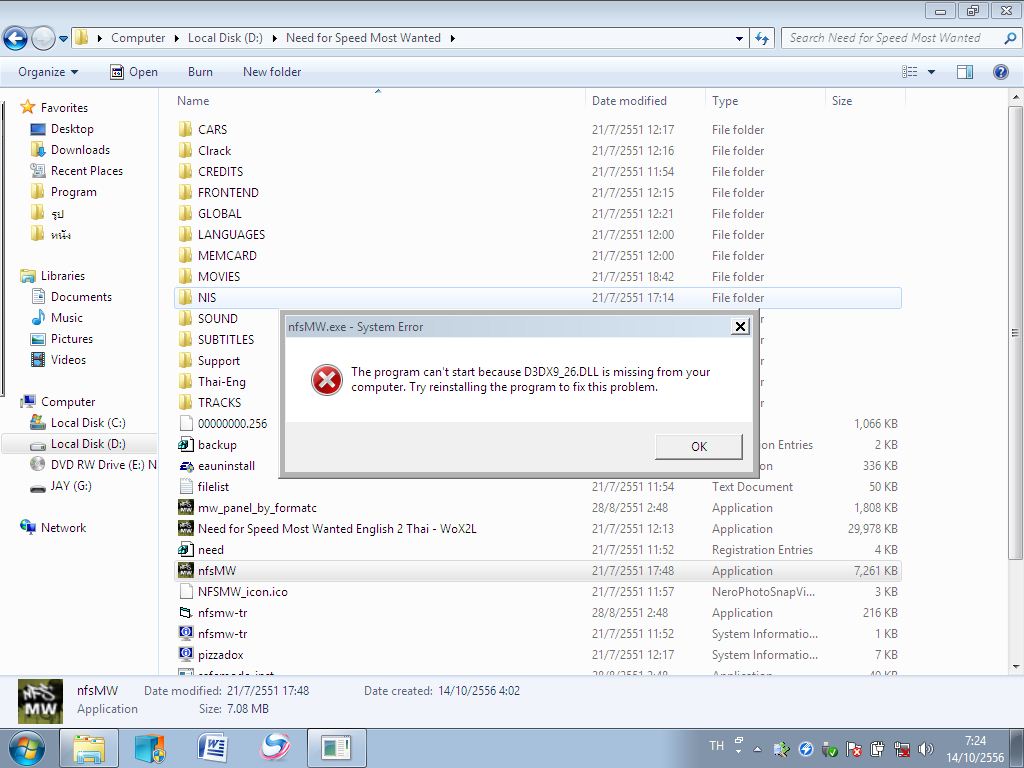
Task: Click the refresh button beside address bar
Action: pyautogui.click(x=762, y=38)
